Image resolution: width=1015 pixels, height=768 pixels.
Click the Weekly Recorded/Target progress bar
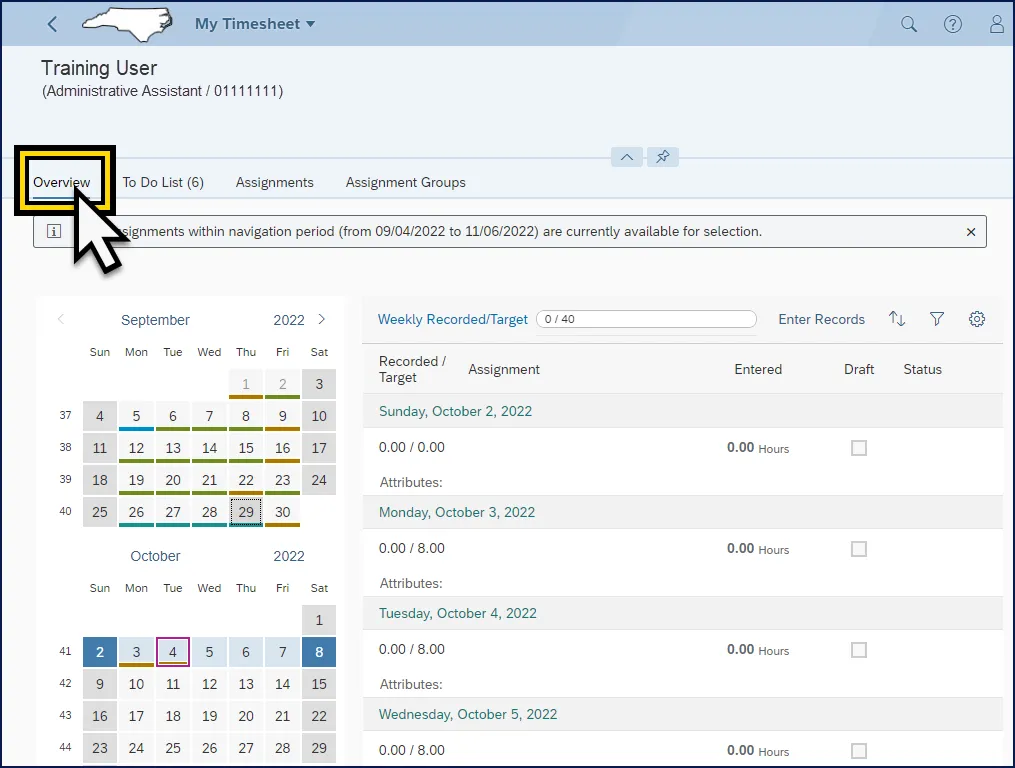pyautogui.click(x=646, y=319)
